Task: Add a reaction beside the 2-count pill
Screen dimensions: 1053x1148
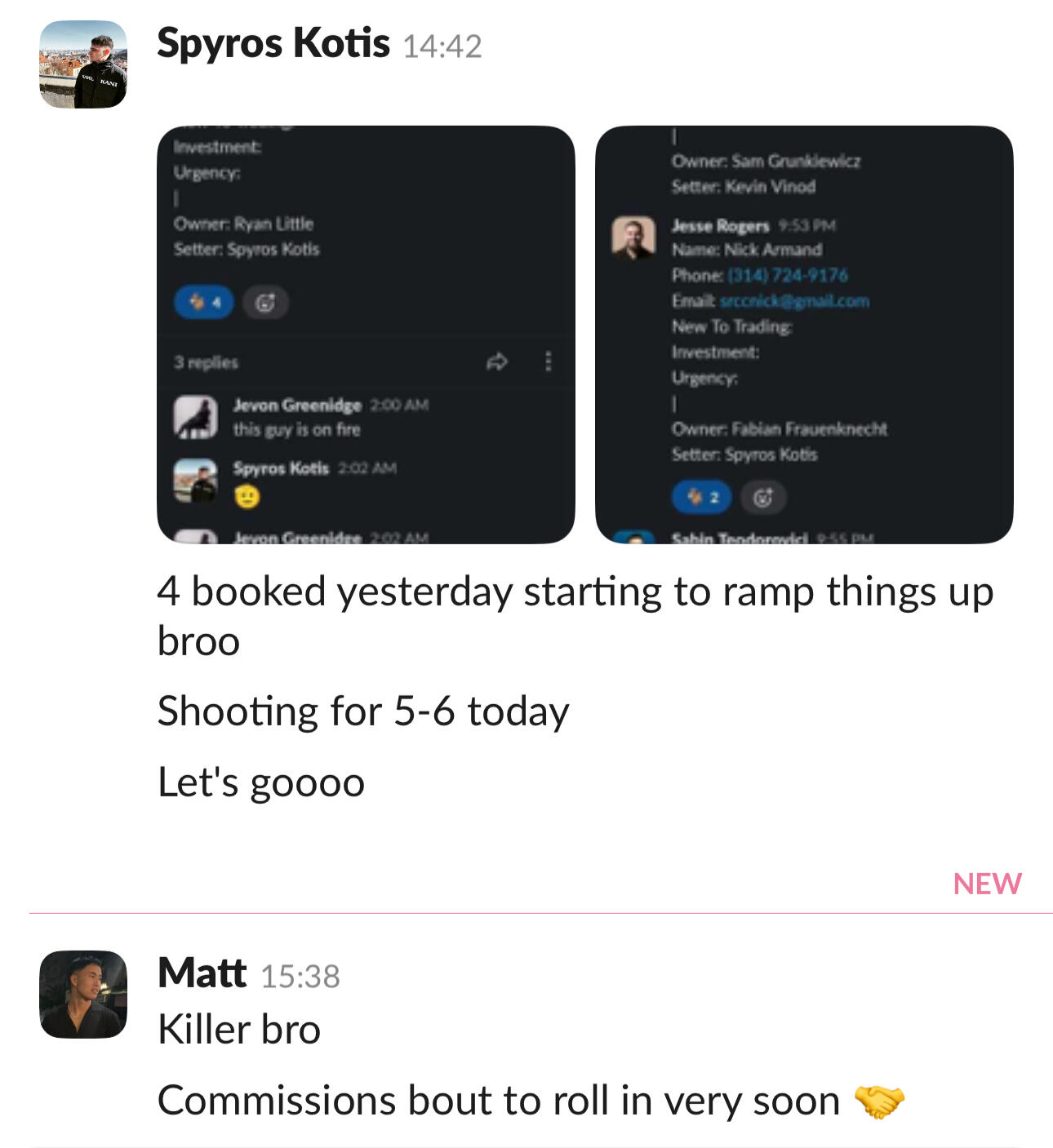Action: 763,498
